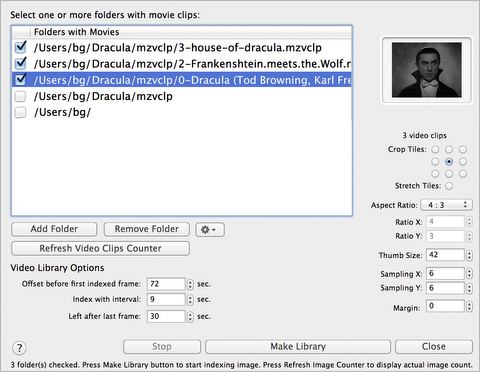Click the 3 video clips label
The height and width of the screenshot is (372, 480).
point(424,135)
